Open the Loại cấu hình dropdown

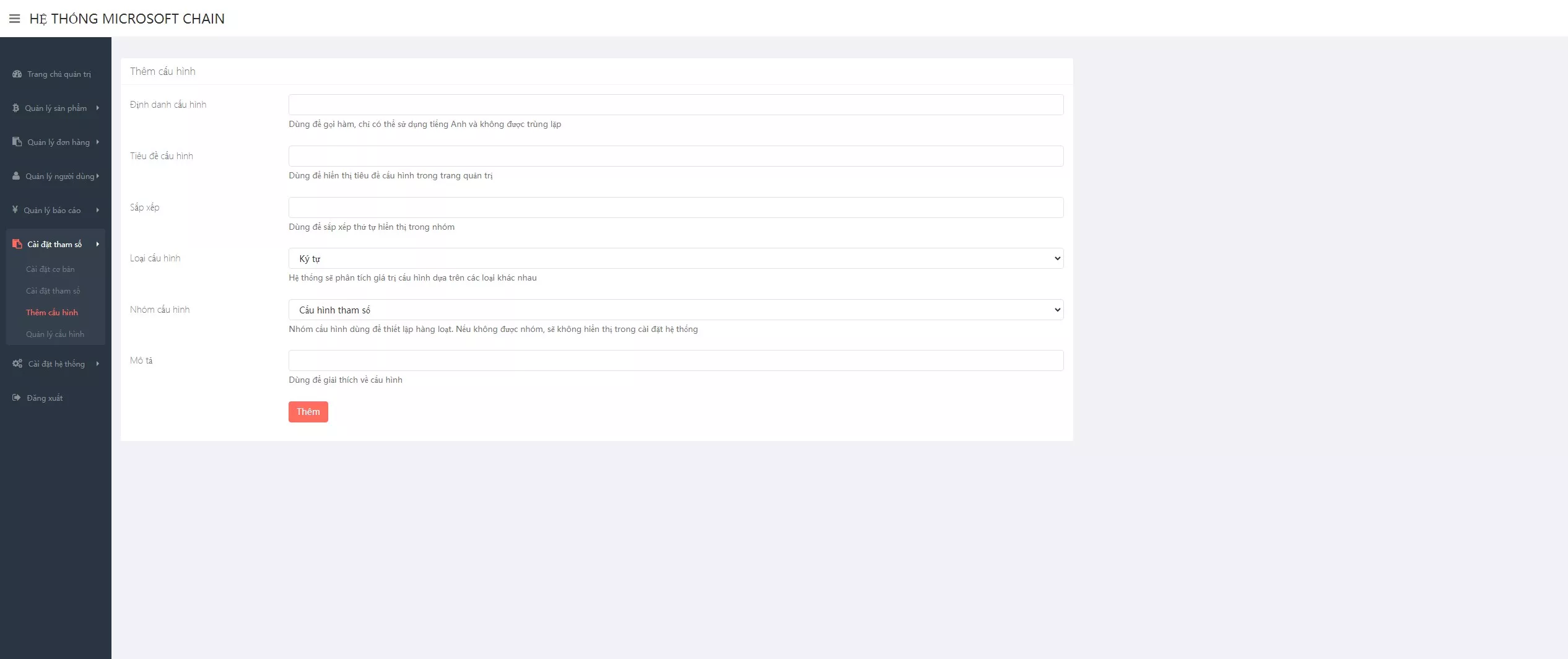point(675,258)
